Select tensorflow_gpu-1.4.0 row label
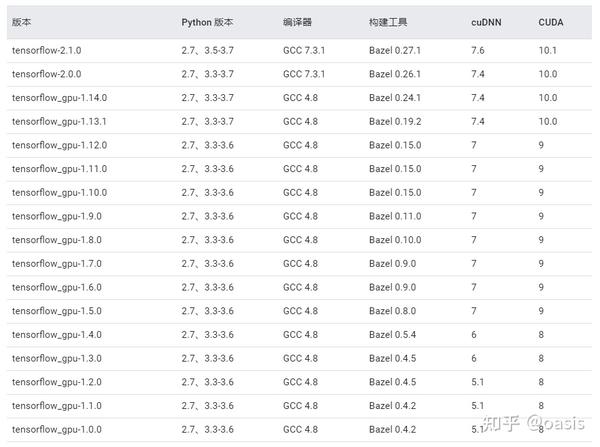This screenshot has width=600, height=447. tap(57, 335)
